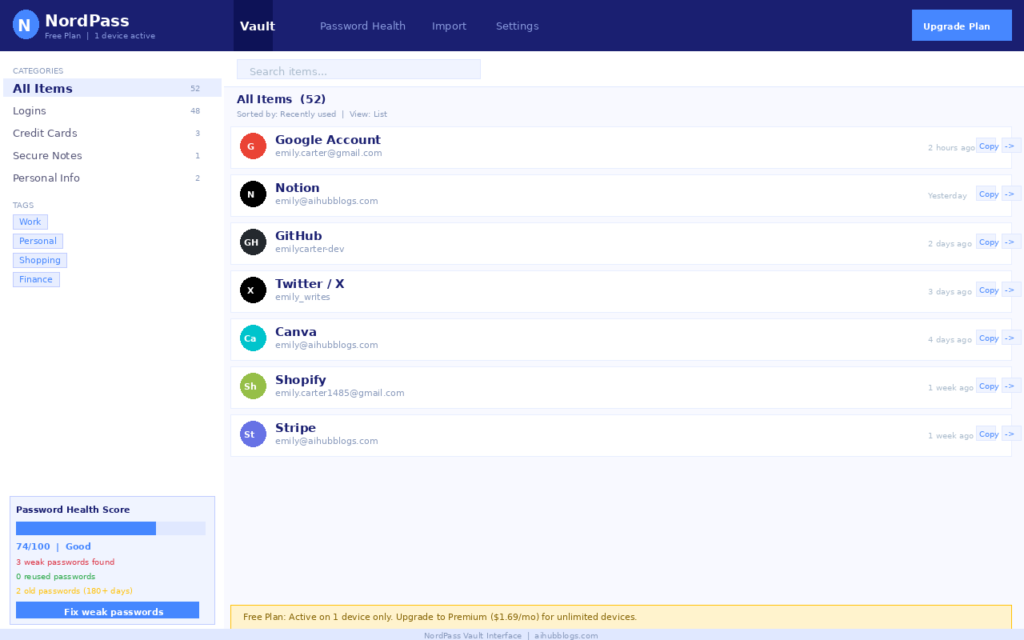Open the Settings tab
The image size is (1024, 640).
pos(517,26)
